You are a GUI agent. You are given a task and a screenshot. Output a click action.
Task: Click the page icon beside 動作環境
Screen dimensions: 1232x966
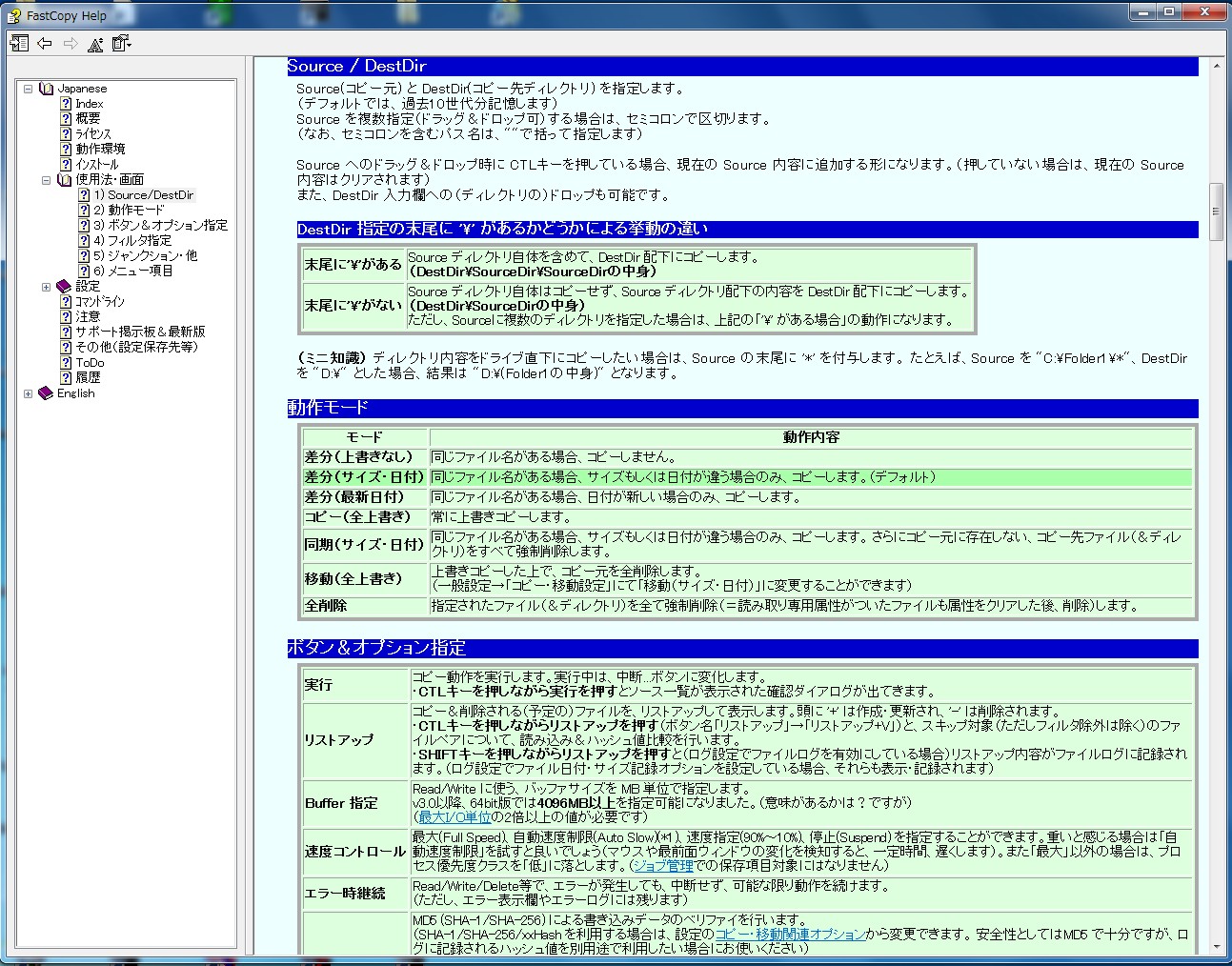pyautogui.click(x=66, y=149)
